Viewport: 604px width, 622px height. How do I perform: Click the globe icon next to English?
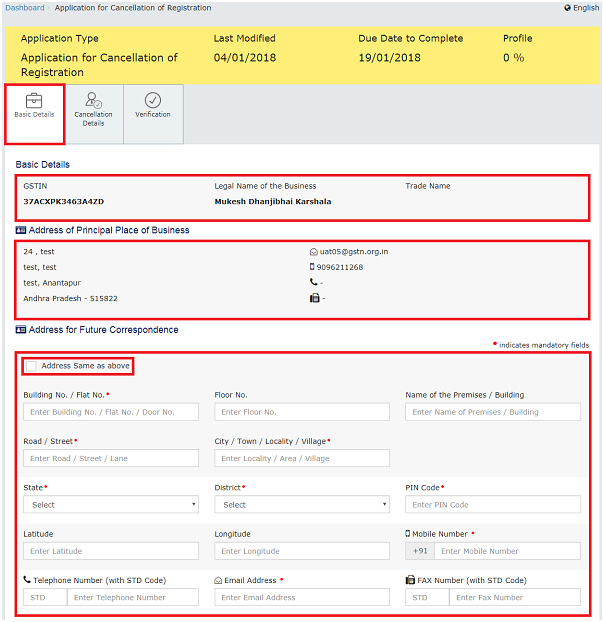(x=567, y=8)
